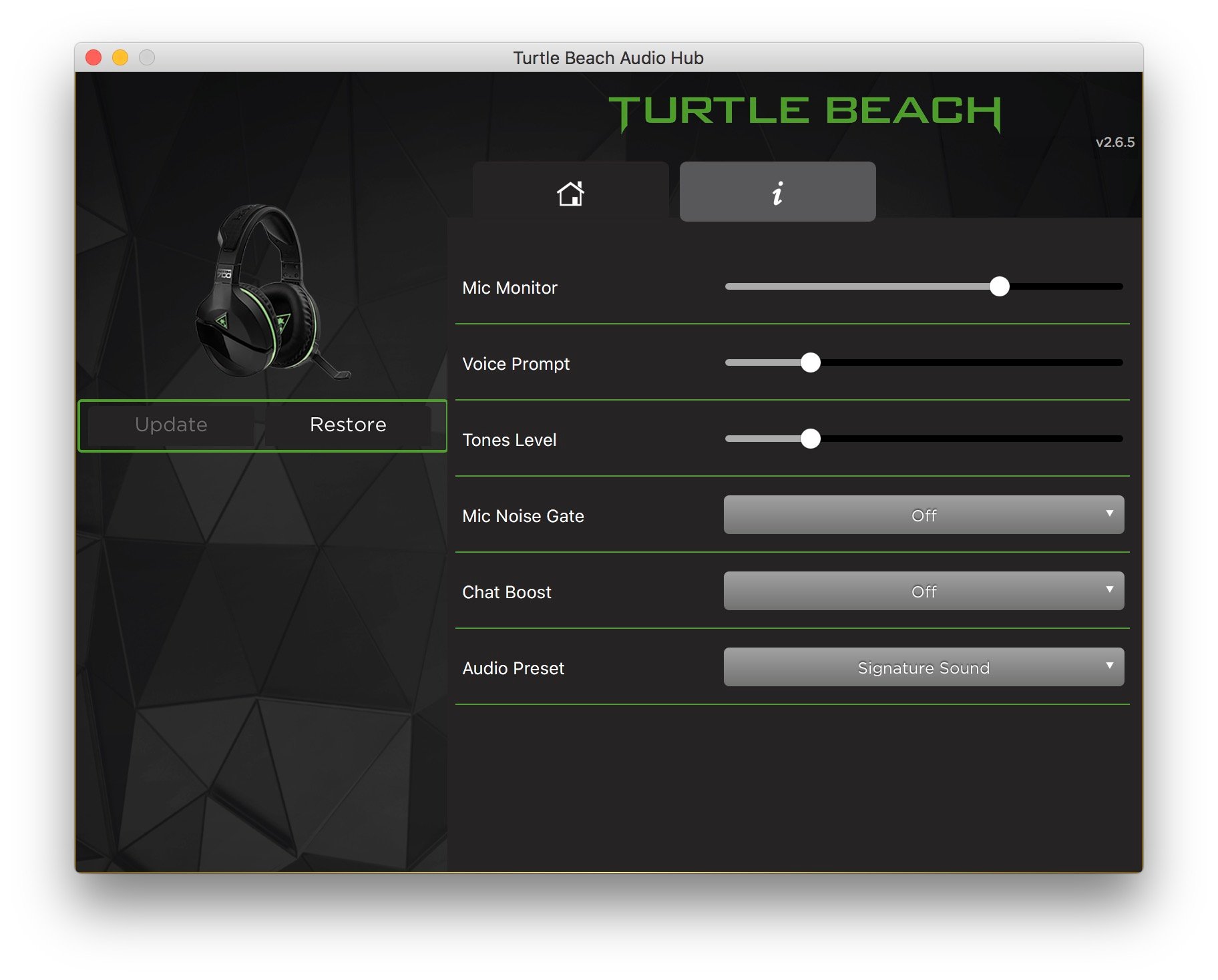Click the v2.6.5 version label

(x=1114, y=142)
